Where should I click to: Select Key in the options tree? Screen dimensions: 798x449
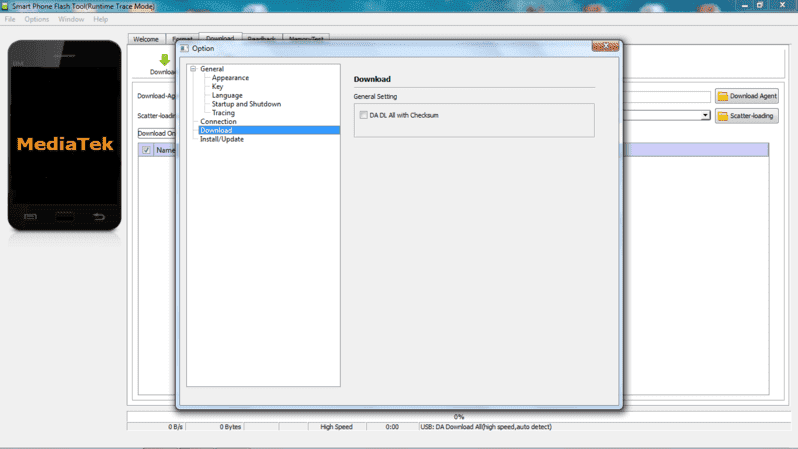click(217, 87)
